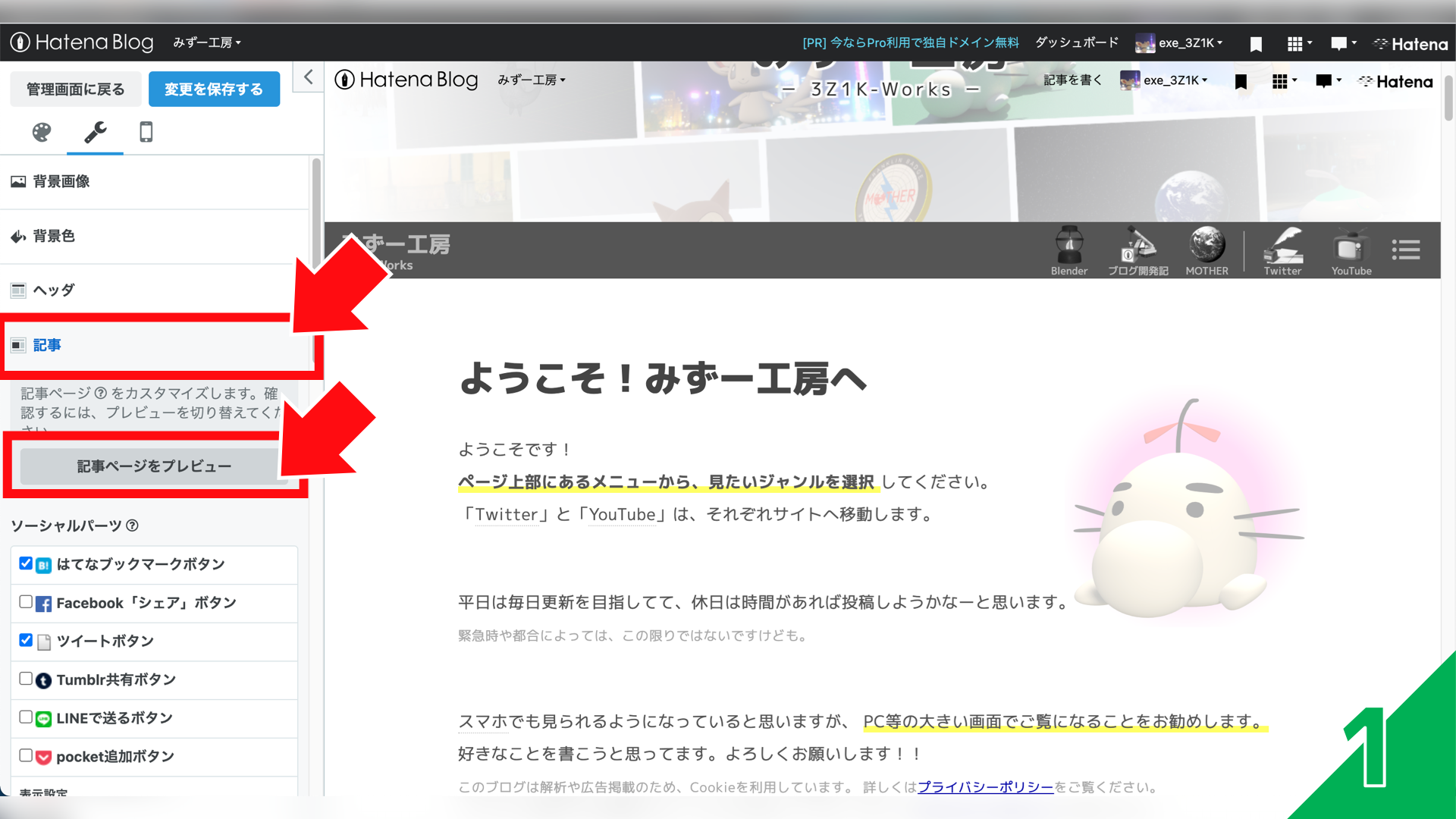The height and width of the screenshot is (819, 1456).
Task: Open みずー工房 dropdown in top bar
Action: tap(207, 42)
